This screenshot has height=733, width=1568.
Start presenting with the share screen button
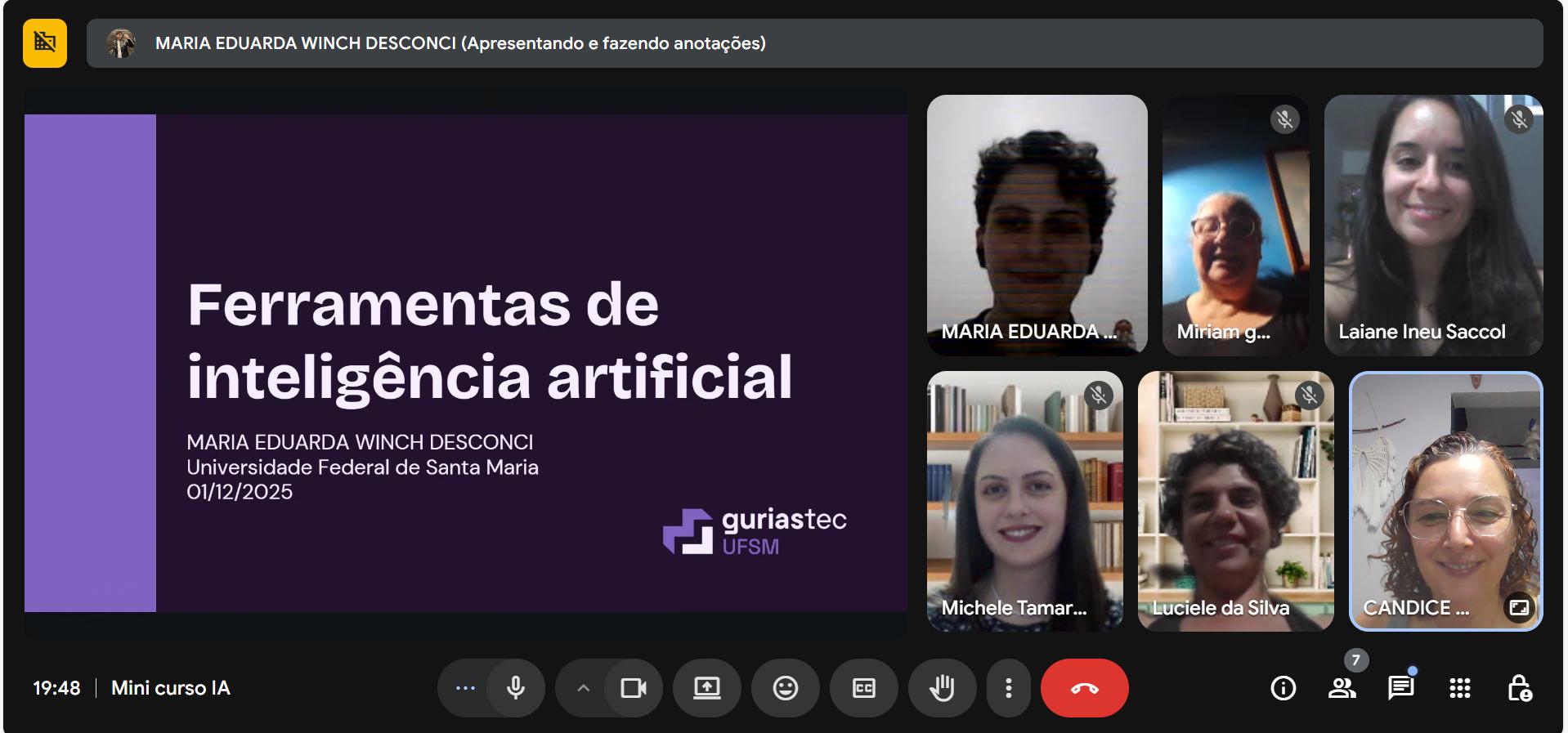pos(706,688)
